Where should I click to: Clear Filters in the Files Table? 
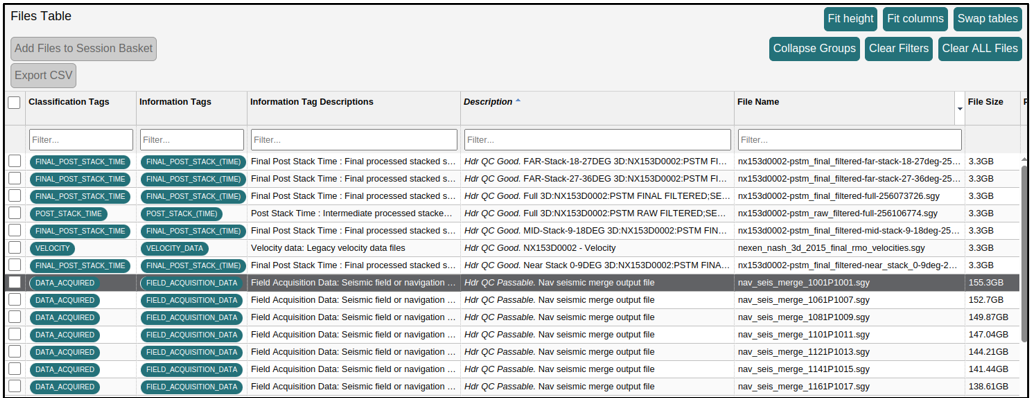[x=899, y=49]
